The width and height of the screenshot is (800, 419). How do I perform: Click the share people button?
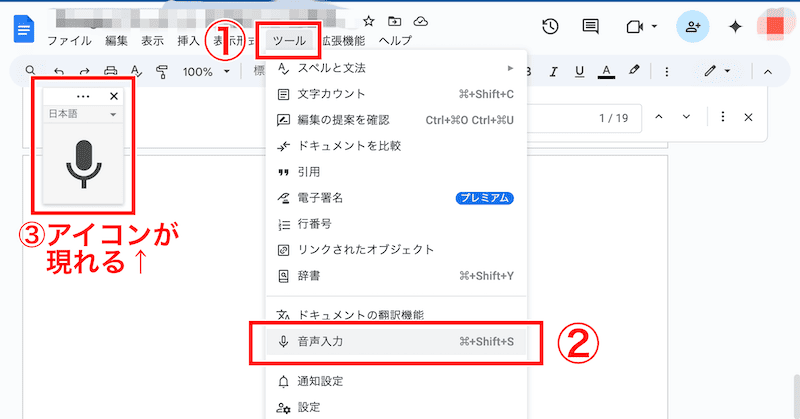[692, 27]
